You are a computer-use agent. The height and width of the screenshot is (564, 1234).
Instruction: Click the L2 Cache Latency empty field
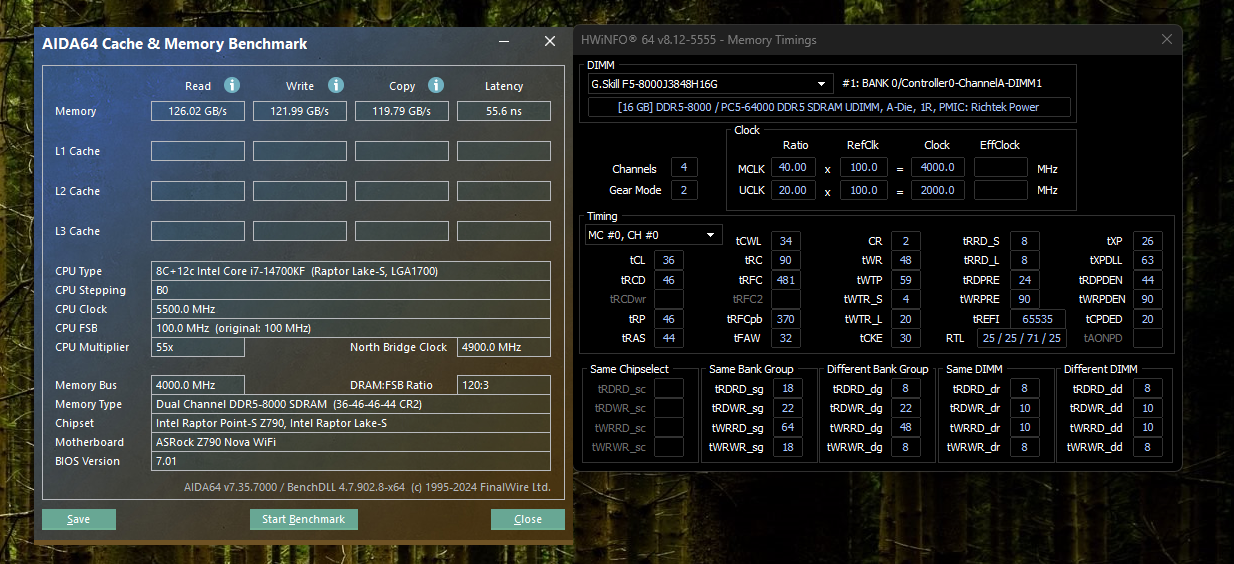504,191
